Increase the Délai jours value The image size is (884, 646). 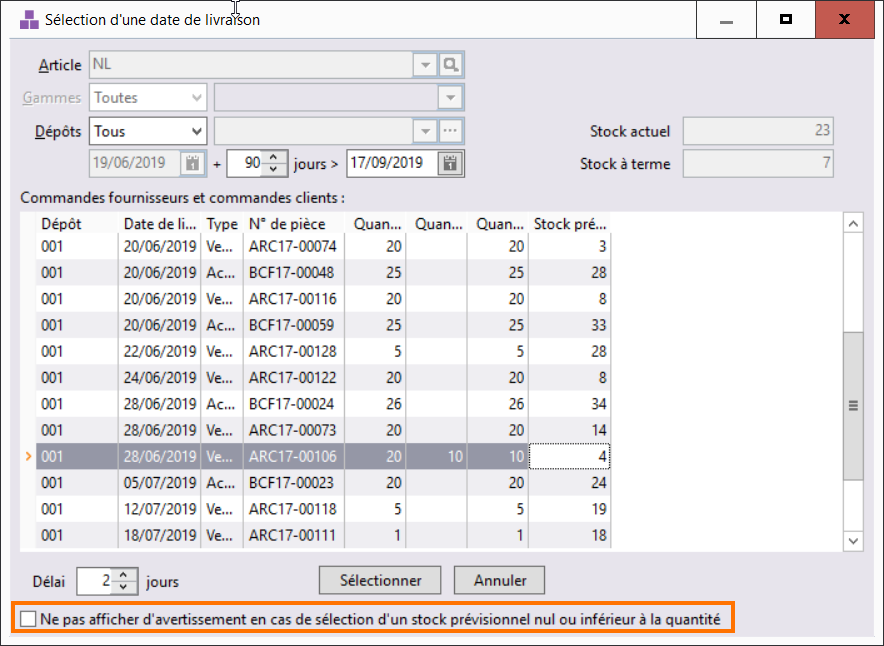123,575
